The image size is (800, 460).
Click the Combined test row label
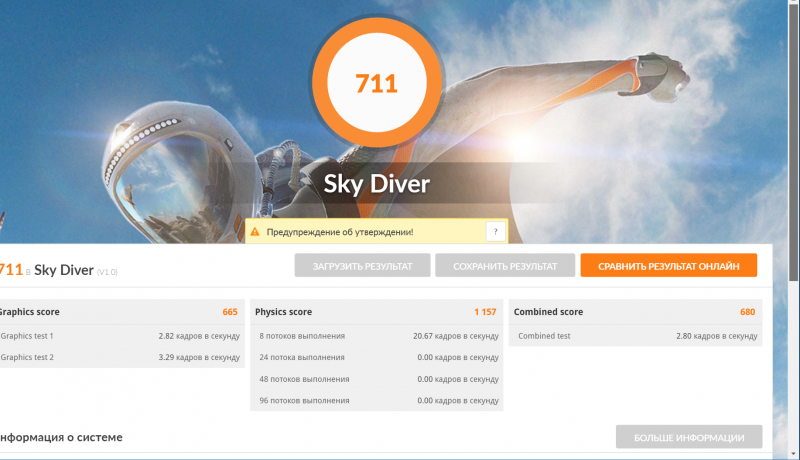tap(544, 336)
